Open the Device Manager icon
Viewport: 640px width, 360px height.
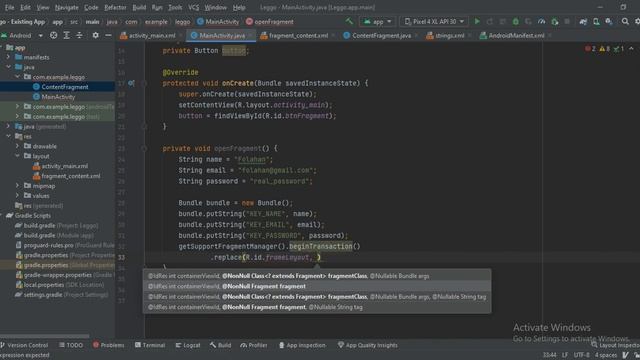click(596, 21)
